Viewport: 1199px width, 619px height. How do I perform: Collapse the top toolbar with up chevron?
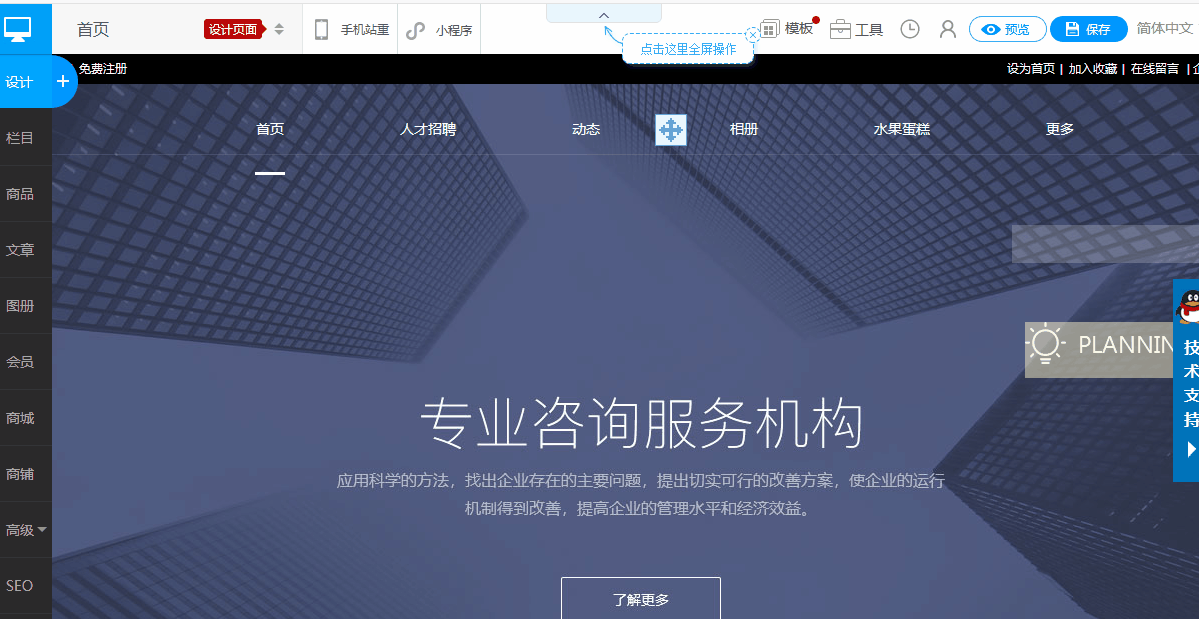coord(603,14)
